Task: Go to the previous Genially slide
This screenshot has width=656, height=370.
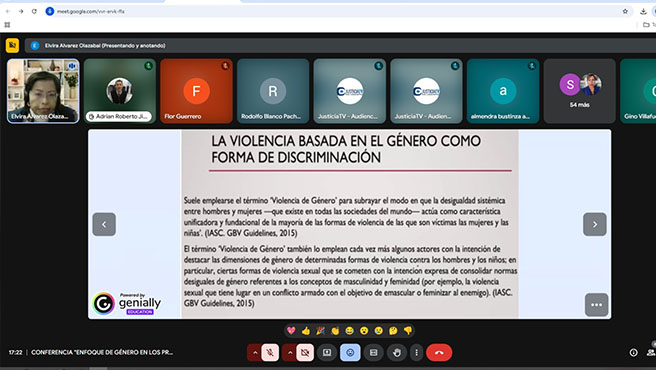Action: point(104,224)
